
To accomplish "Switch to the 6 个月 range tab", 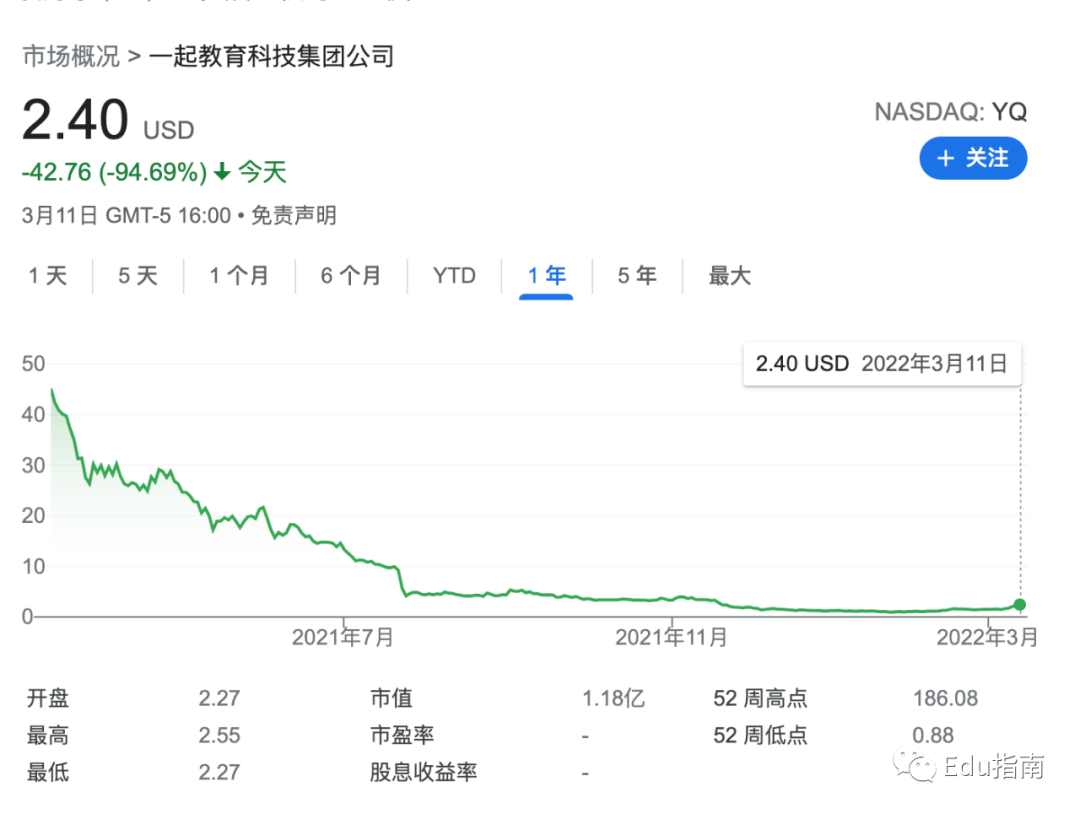I will click(x=351, y=276).
